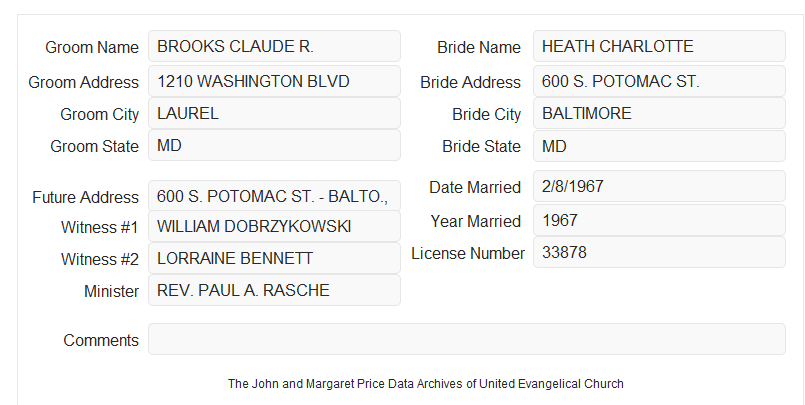Screen dimensions: 805x405
Task: Click the Date Married field
Action: 659,186
